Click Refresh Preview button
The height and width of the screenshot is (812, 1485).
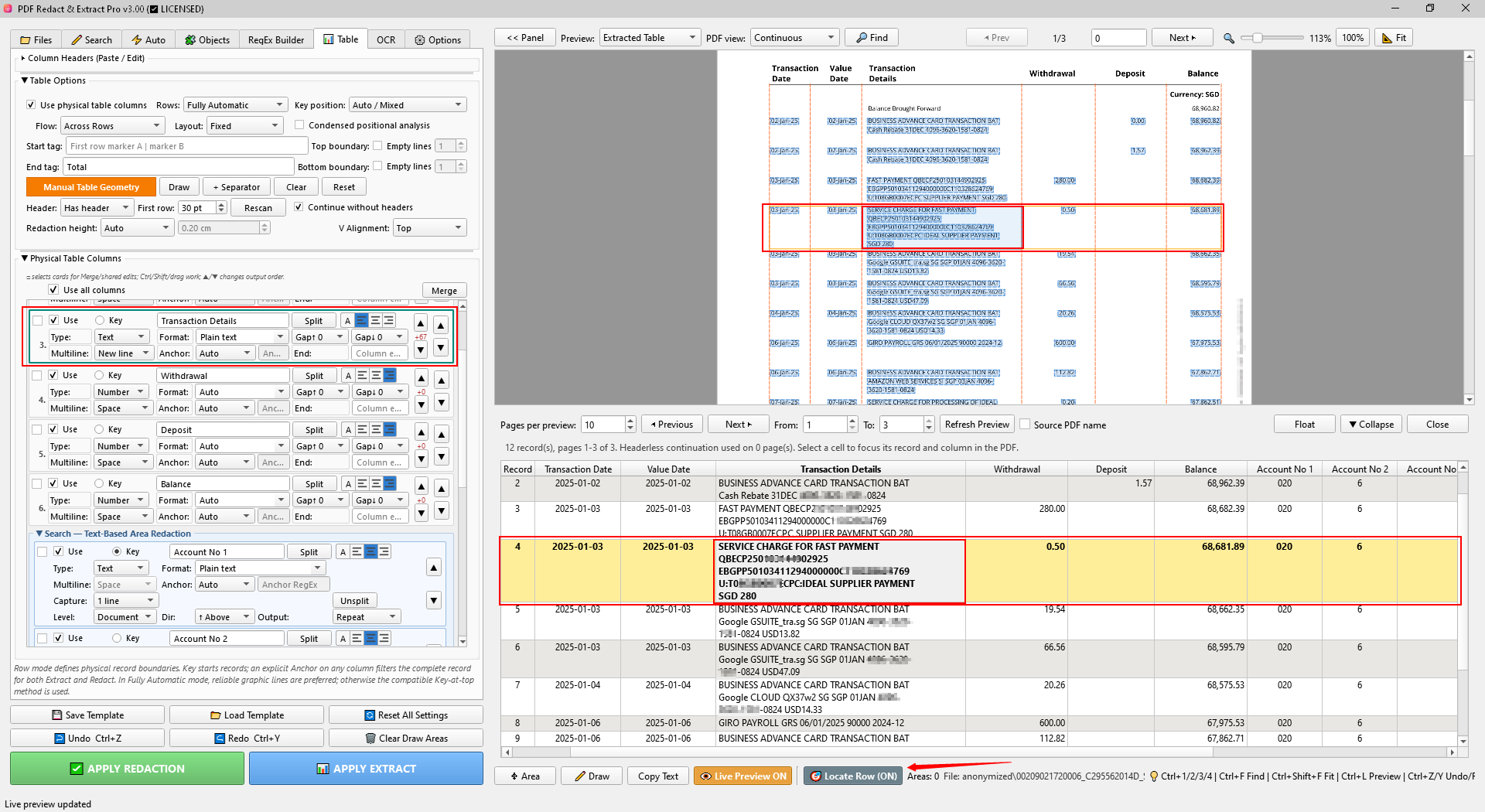click(x=977, y=425)
